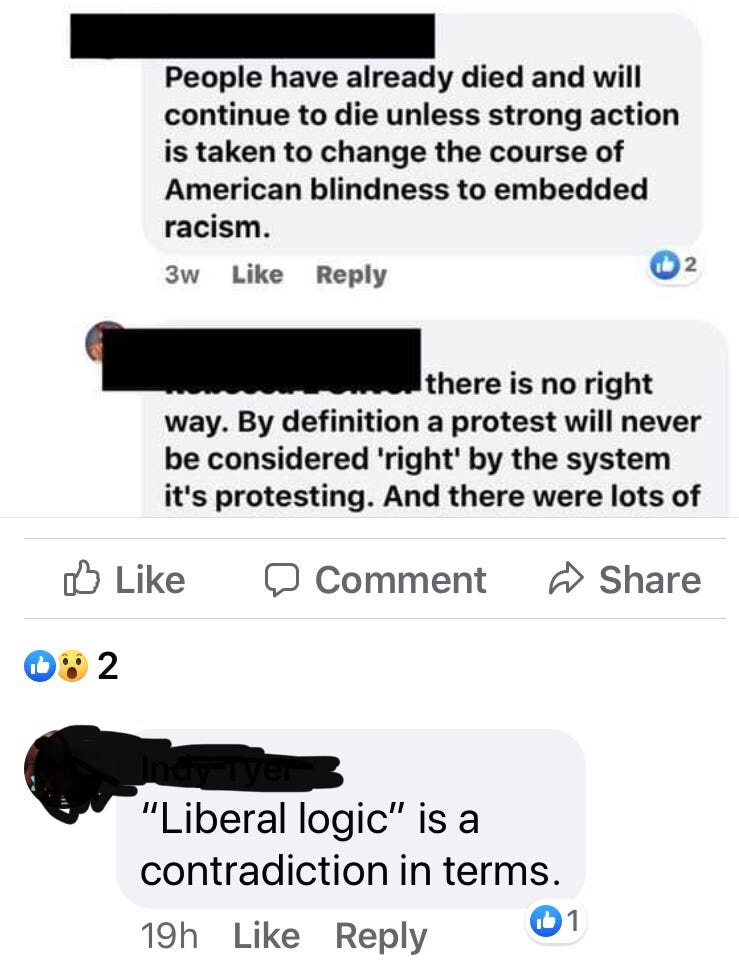Open the reaction count of 2 on the post
Viewport: 739px width, 970px height.
coord(108,666)
